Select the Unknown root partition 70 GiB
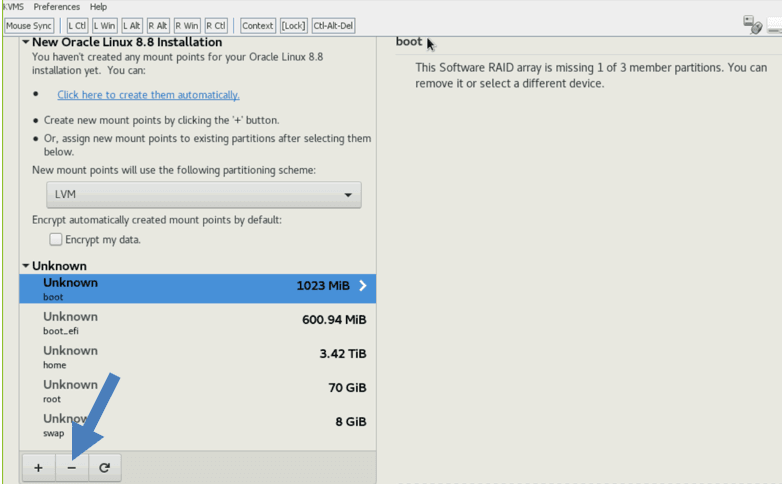The width and height of the screenshot is (782, 484). (x=197, y=390)
